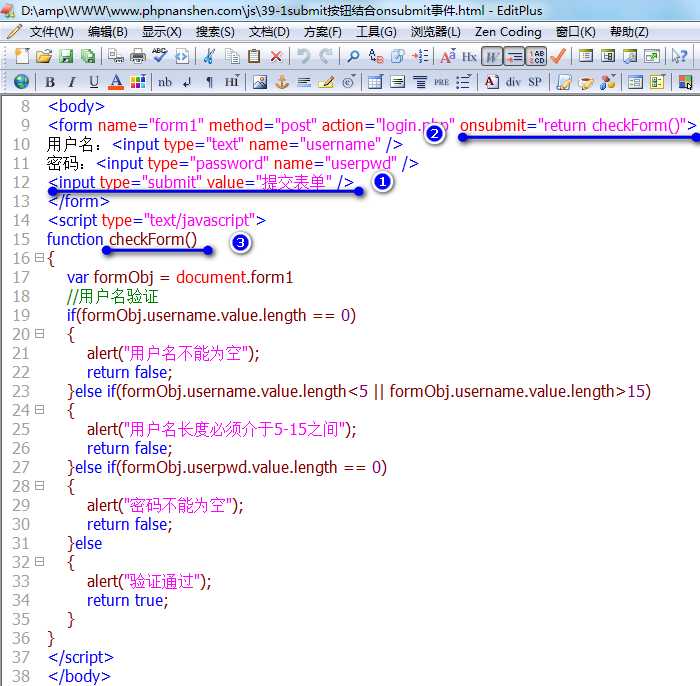
Task: Open the heading (Hi) dropdown
Action: point(232,82)
